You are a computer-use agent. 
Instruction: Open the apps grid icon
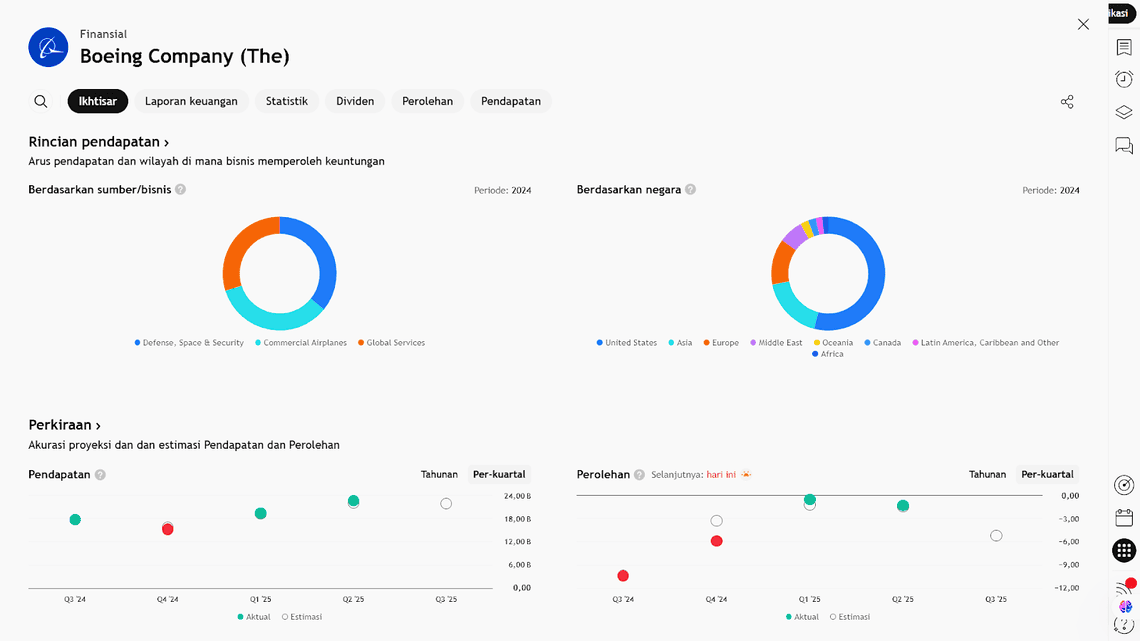1124,550
